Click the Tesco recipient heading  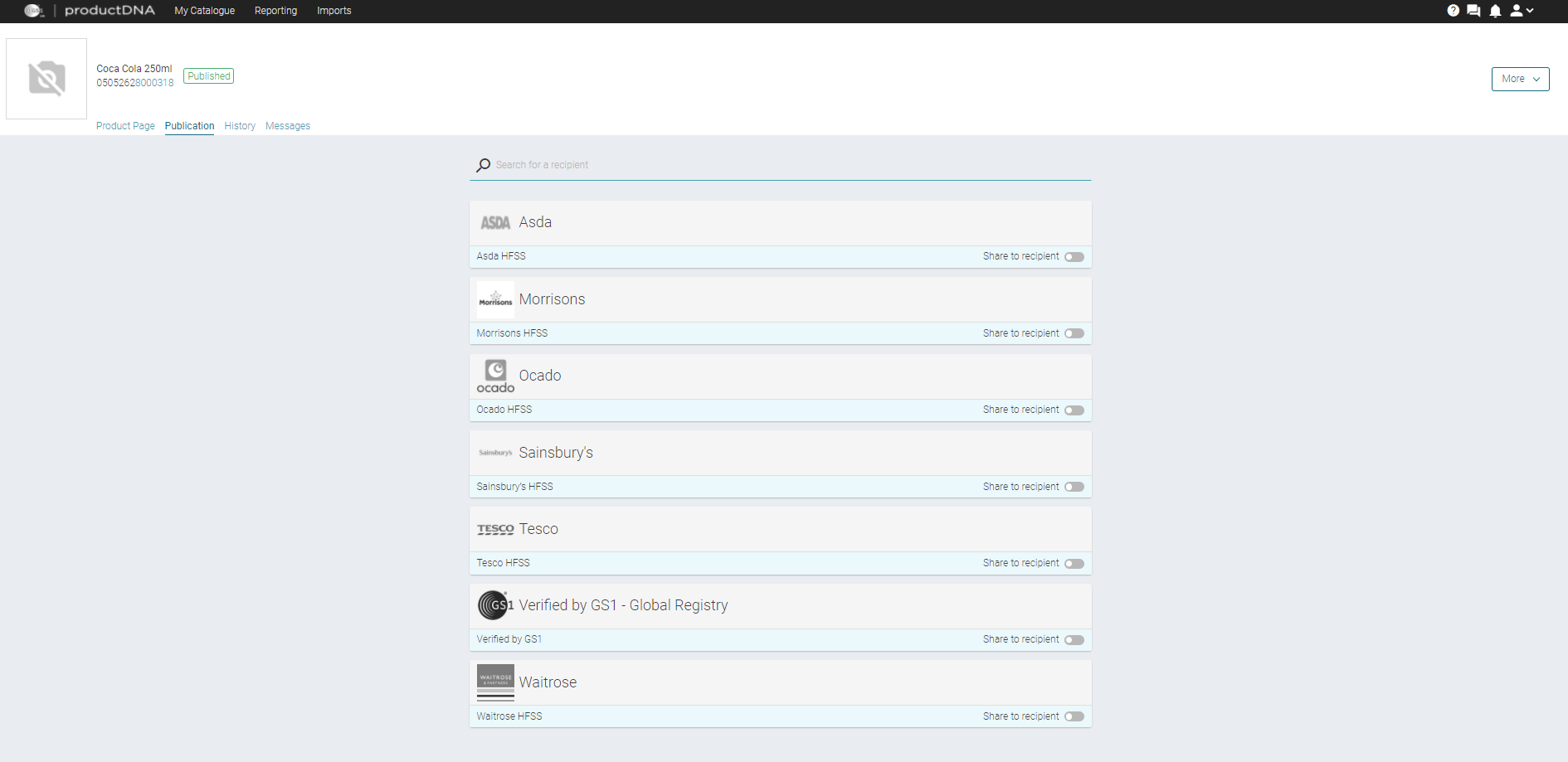(538, 529)
